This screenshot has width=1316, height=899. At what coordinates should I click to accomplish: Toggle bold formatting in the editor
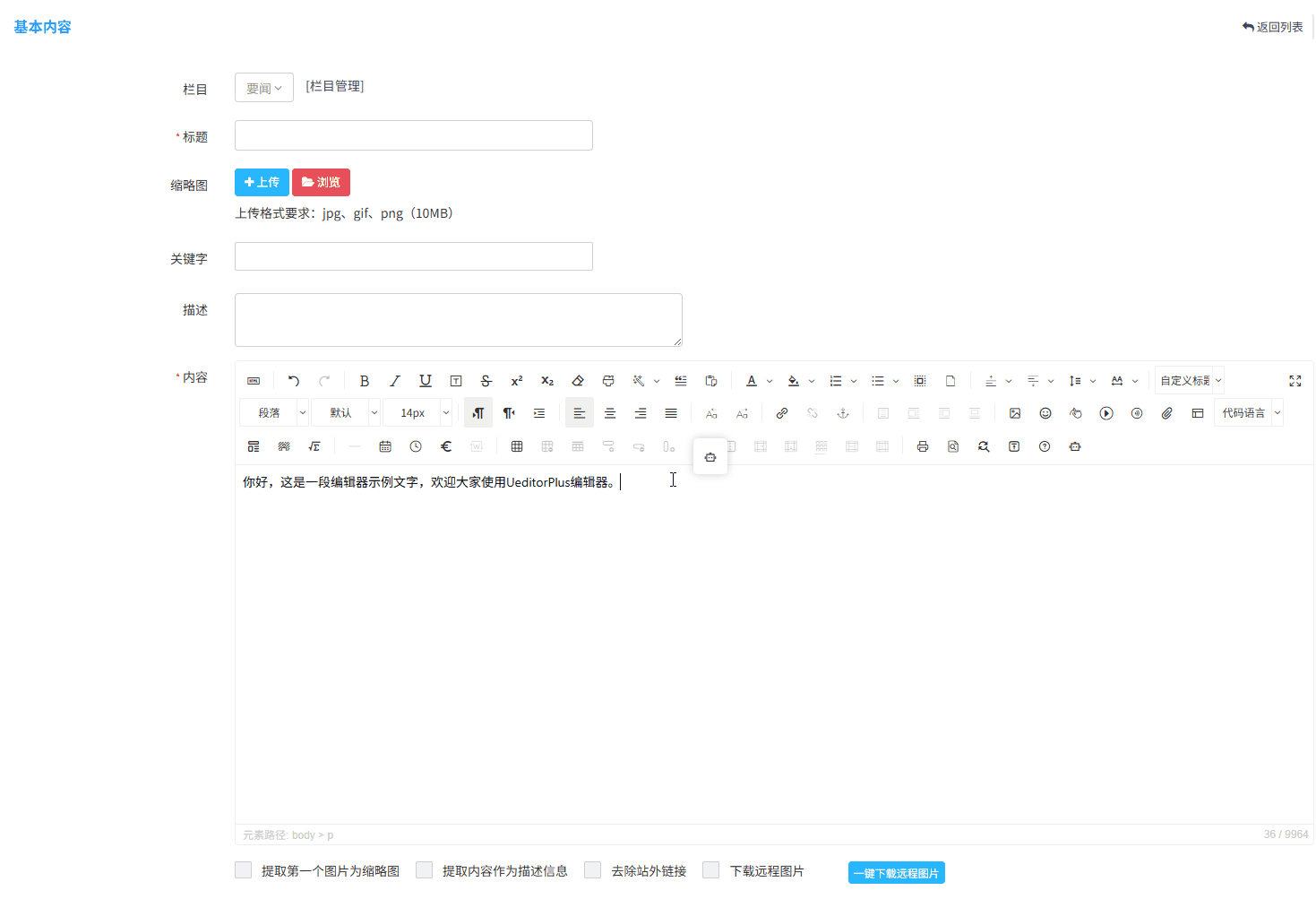click(x=364, y=380)
